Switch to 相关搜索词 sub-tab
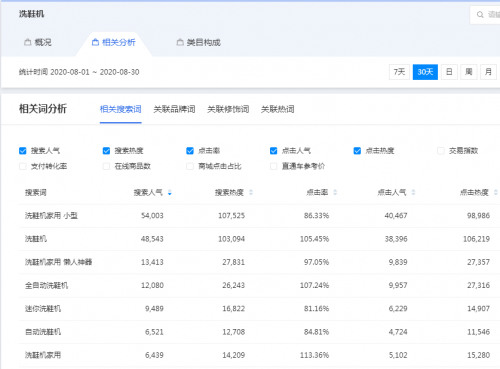500x369 pixels. pos(121,109)
